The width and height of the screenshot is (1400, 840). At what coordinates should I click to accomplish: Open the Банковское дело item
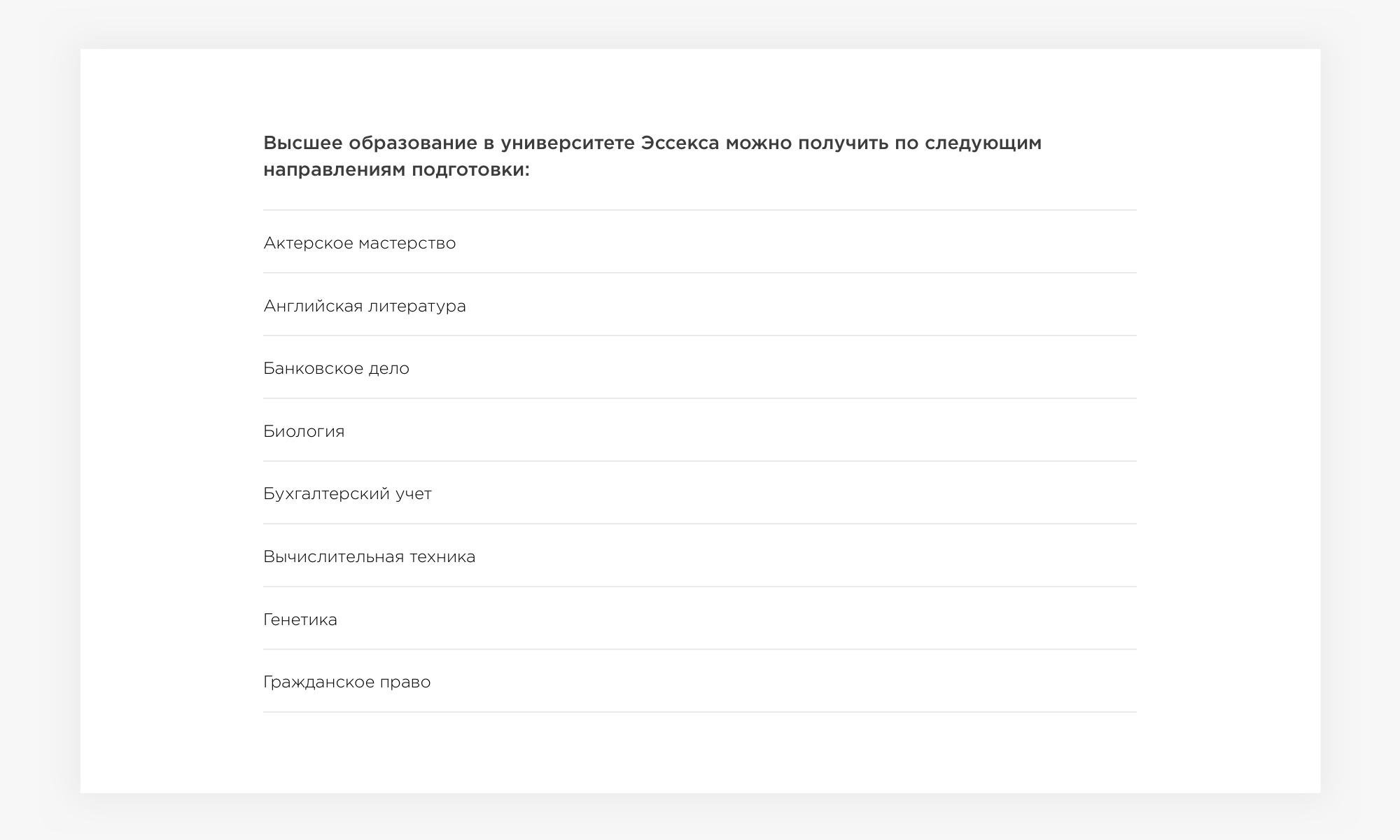700,367
